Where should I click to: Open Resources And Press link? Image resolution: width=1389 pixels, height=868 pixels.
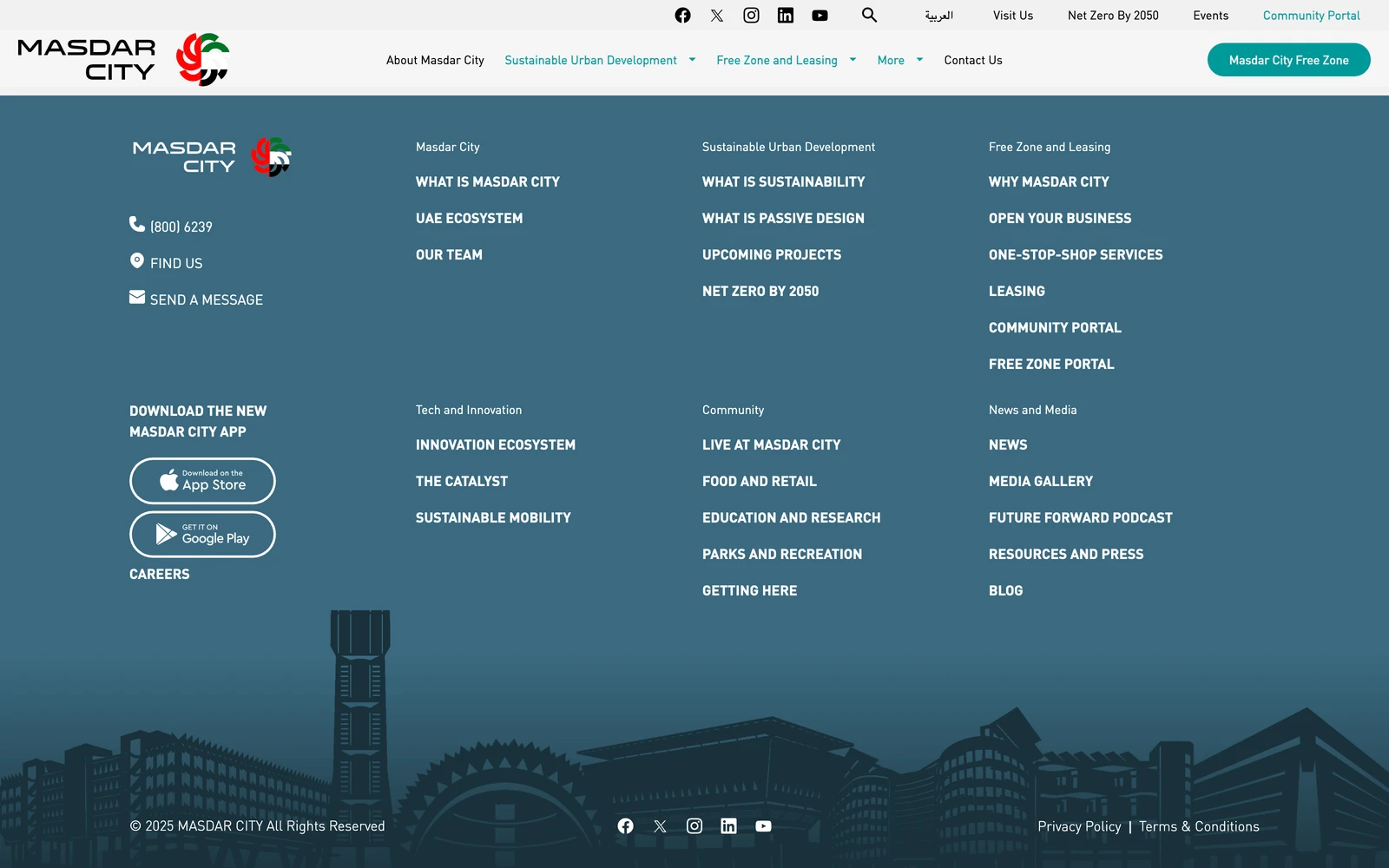[x=1066, y=554]
